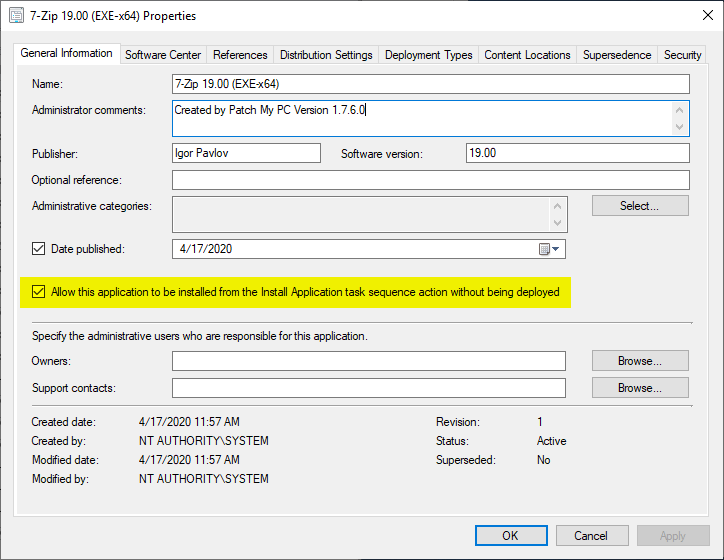Edit the Software version field
This screenshot has height=560, width=724.
point(578,153)
